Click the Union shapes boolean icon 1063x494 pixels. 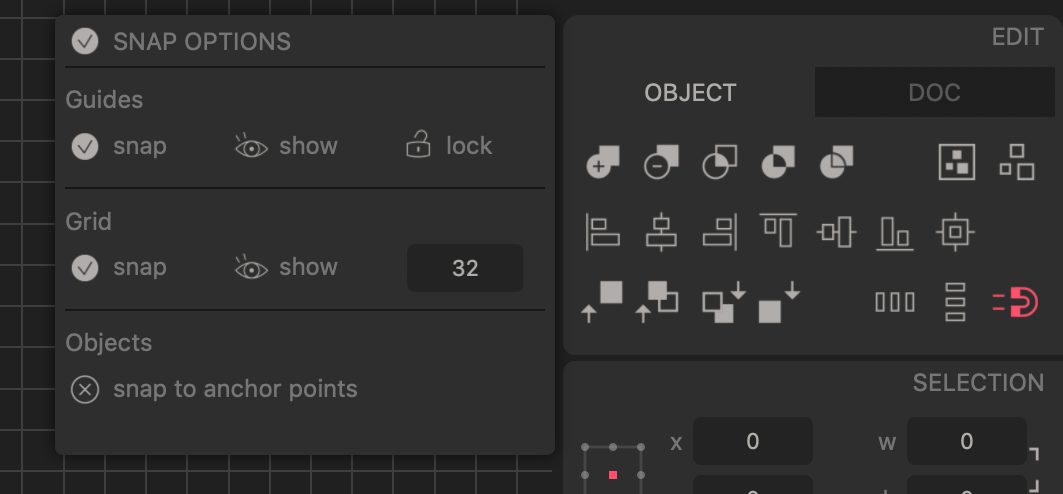[602, 162]
